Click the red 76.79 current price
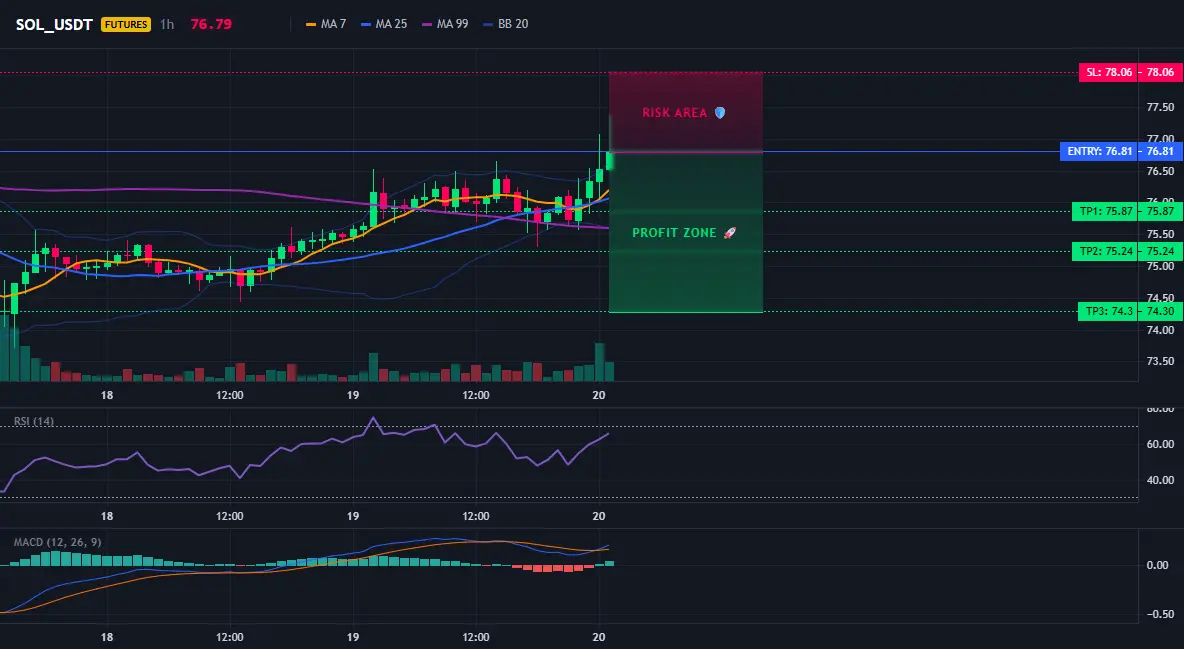 (211, 24)
